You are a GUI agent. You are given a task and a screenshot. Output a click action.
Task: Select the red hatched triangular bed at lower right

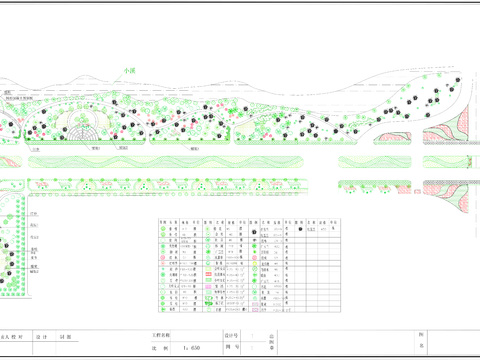447,196
